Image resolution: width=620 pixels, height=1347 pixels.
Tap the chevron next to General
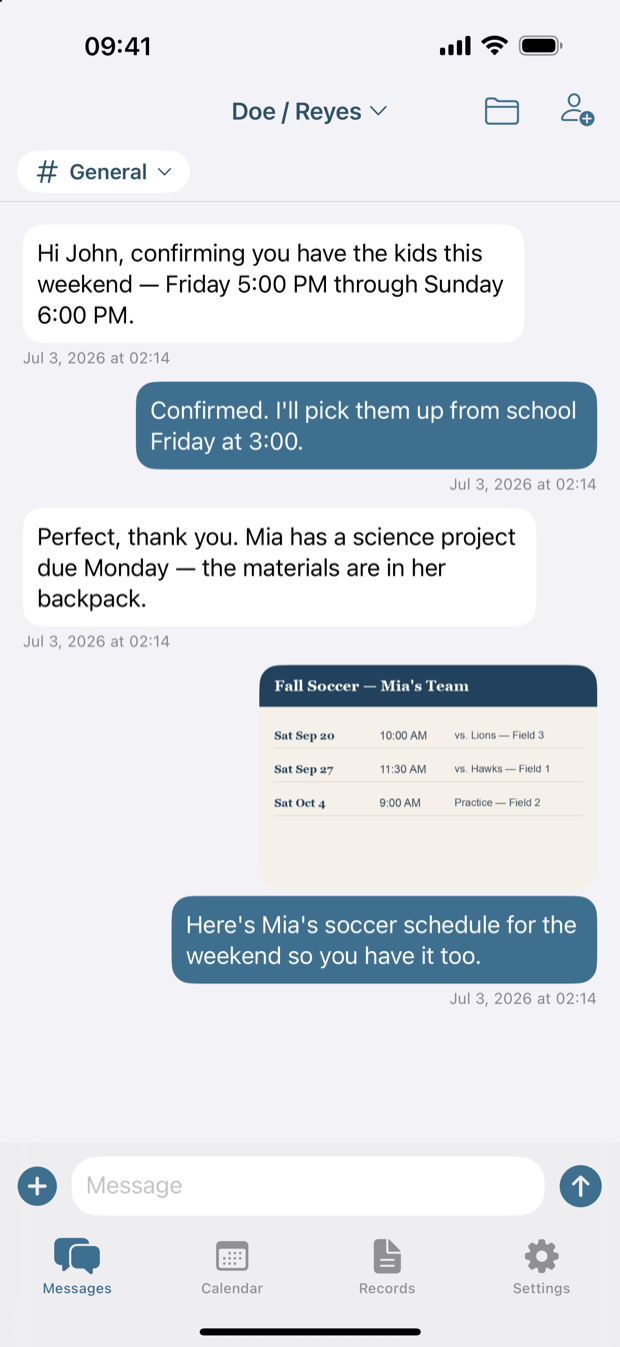click(165, 172)
